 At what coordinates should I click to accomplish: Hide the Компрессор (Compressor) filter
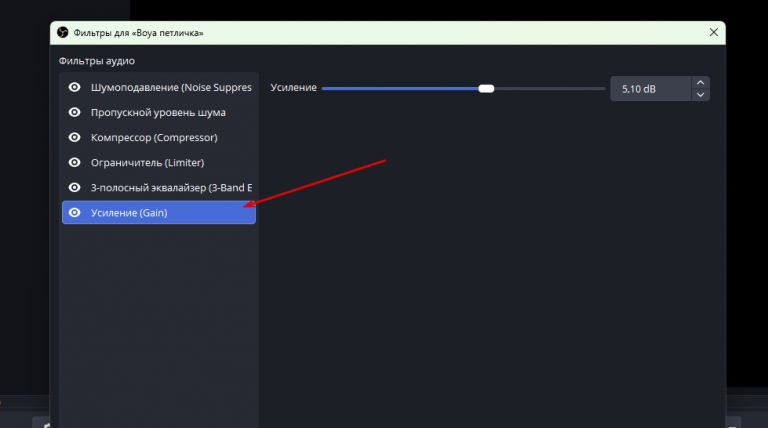click(74, 137)
